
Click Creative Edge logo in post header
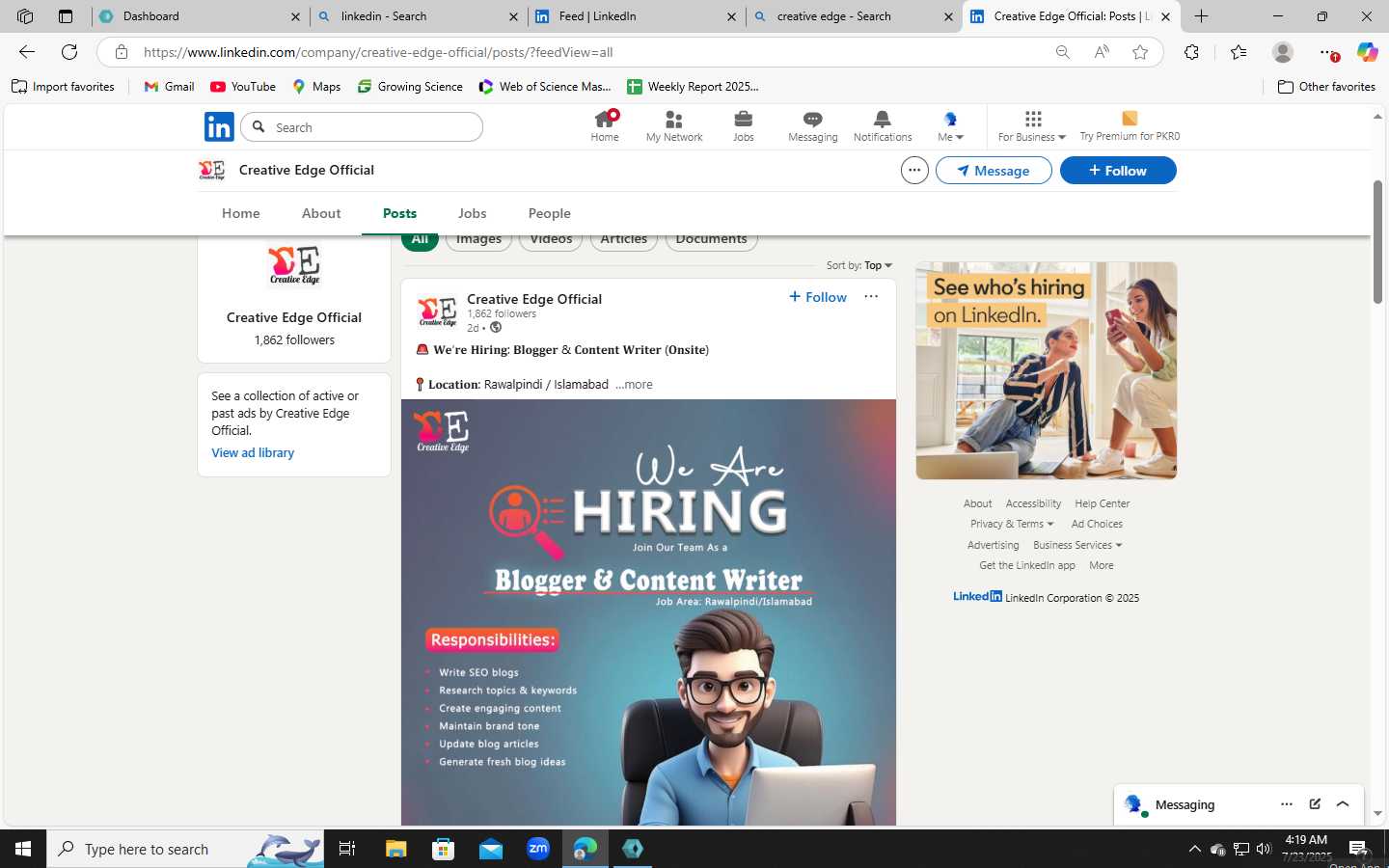point(437,312)
